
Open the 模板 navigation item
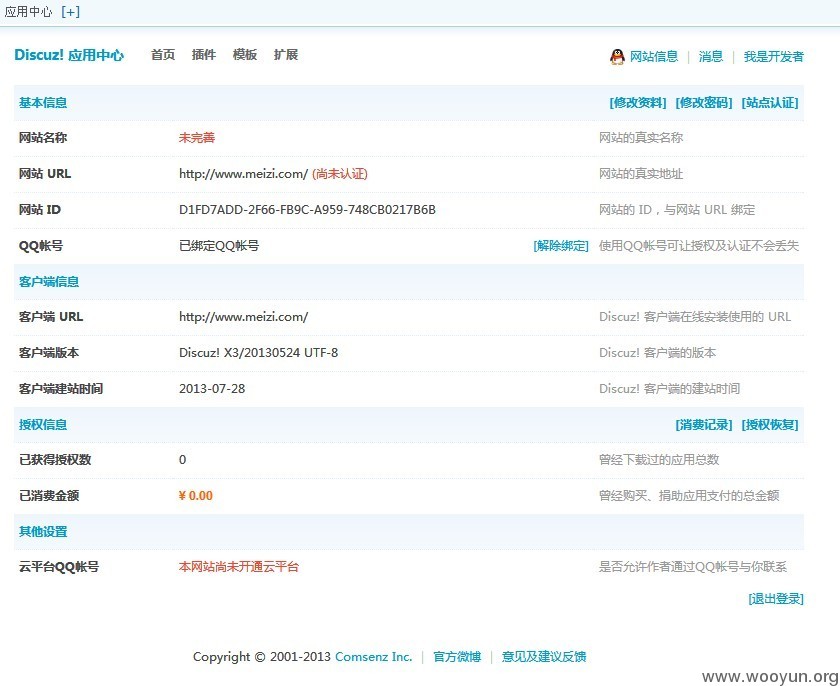(245, 55)
